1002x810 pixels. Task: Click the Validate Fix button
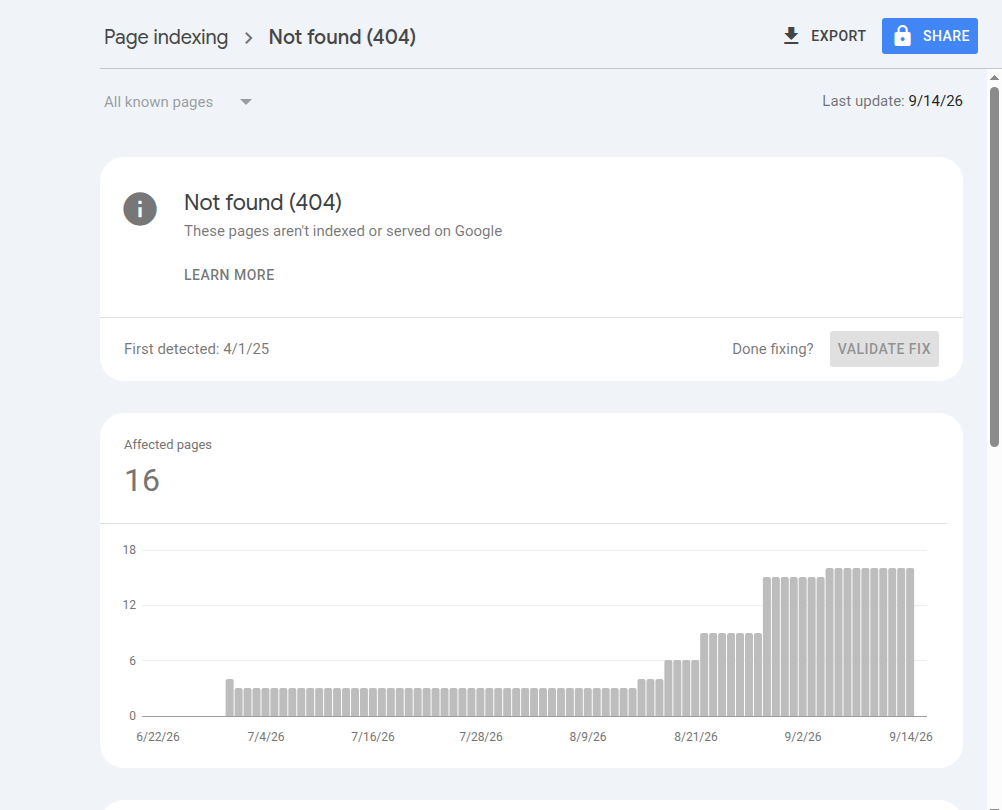point(884,349)
